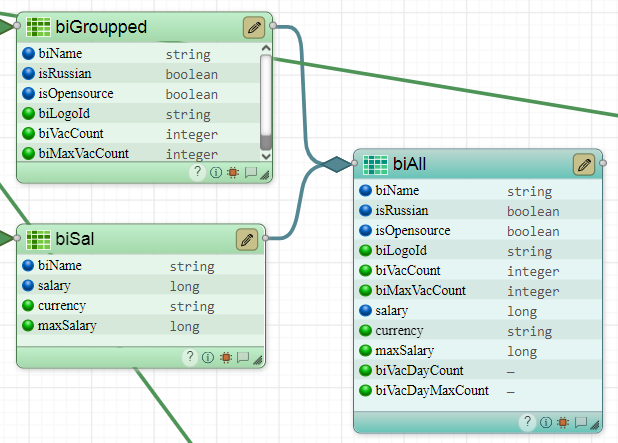Open help question mark on biGroupped
Image resolution: width=618 pixels, height=443 pixels.
click(198, 172)
